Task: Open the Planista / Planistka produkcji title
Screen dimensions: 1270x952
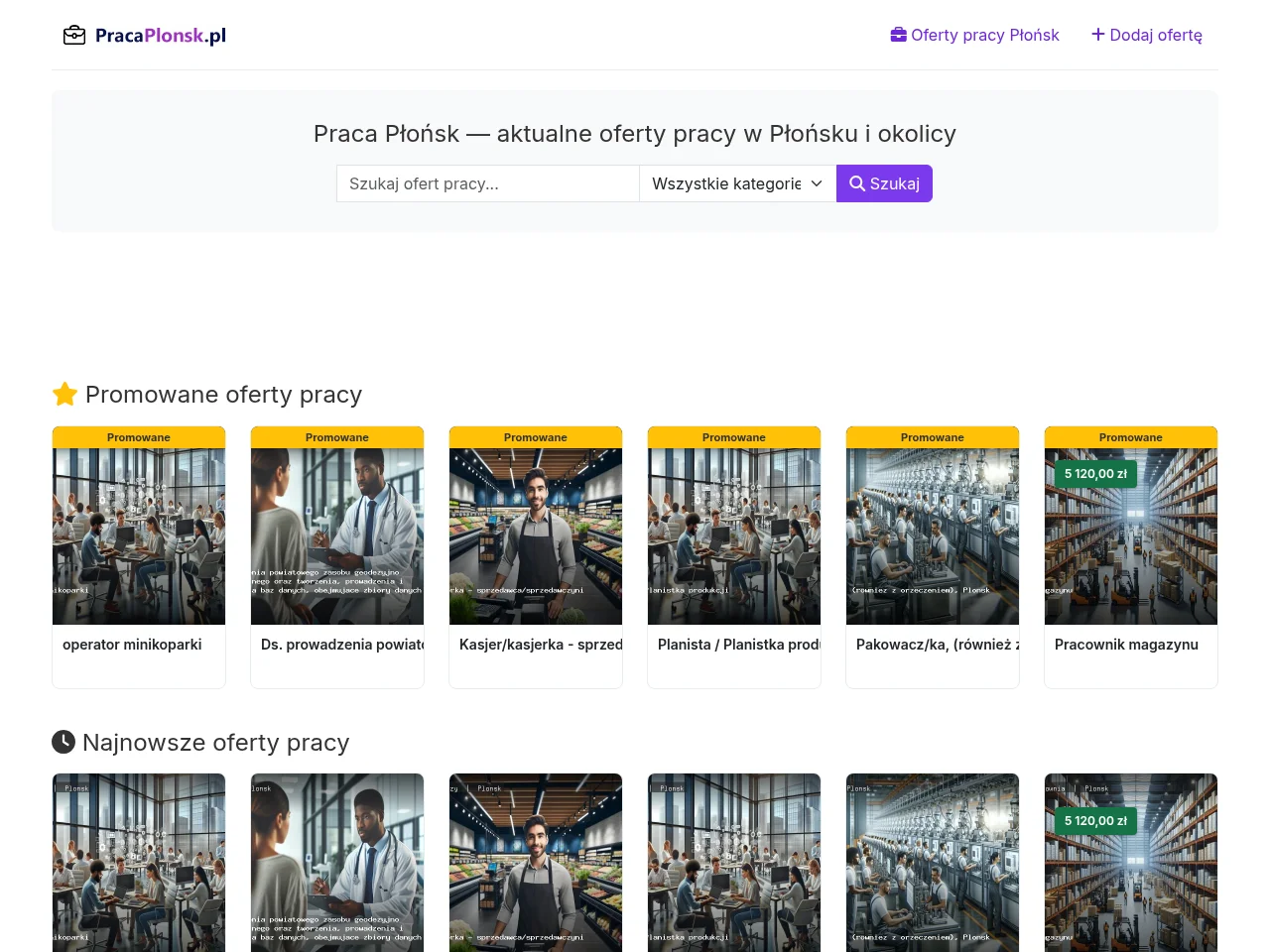Action: tap(739, 645)
